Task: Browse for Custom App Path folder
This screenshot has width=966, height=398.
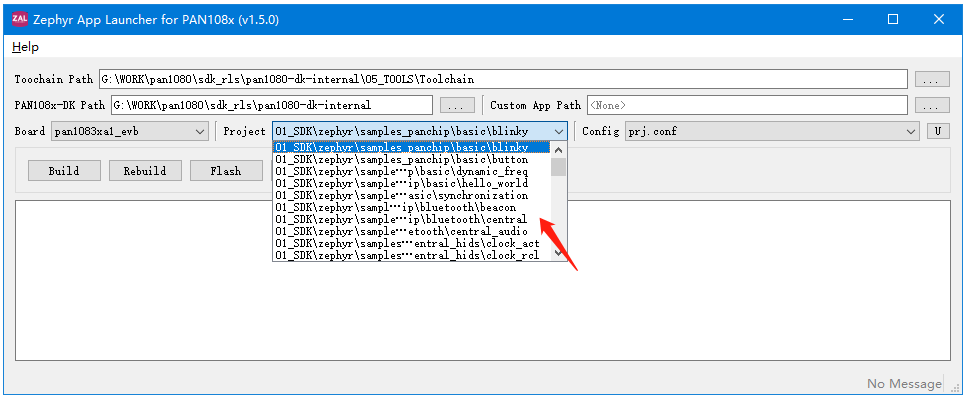Action: click(x=932, y=105)
